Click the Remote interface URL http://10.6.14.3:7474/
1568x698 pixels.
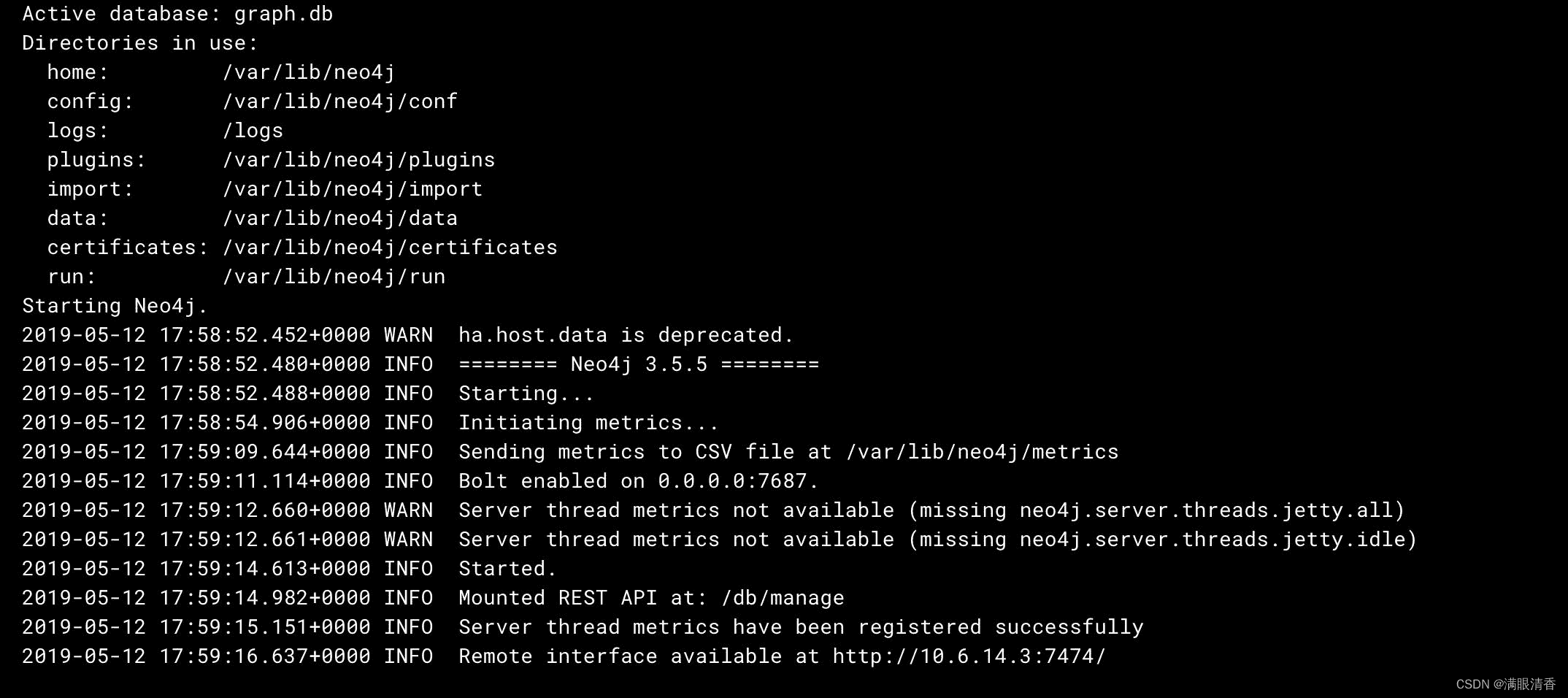tap(969, 656)
